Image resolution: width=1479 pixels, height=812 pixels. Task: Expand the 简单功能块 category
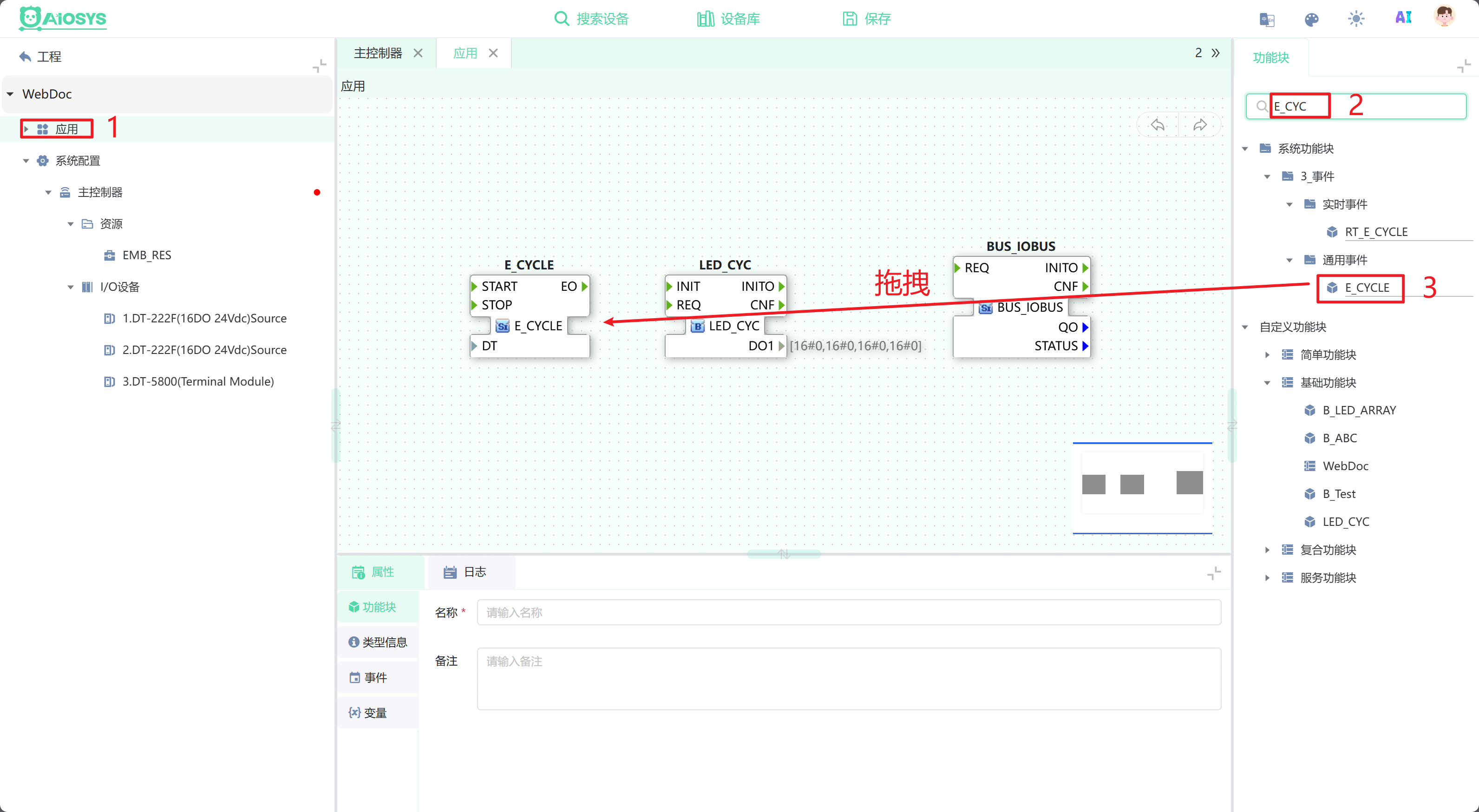pos(1267,355)
